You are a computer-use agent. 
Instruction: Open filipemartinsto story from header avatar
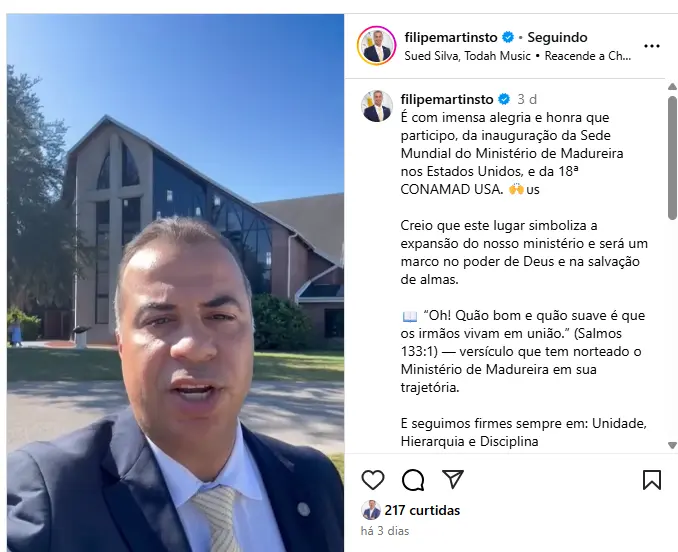click(x=376, y=45)
